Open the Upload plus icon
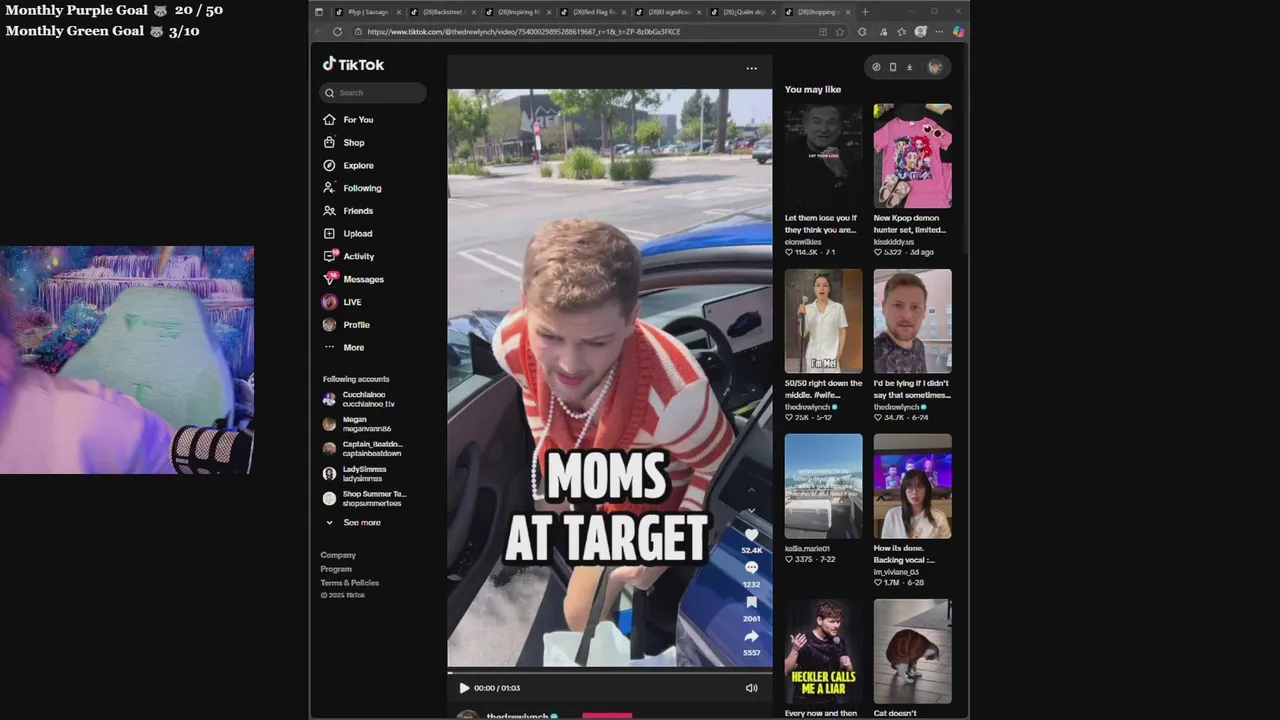 pos(329,234)
